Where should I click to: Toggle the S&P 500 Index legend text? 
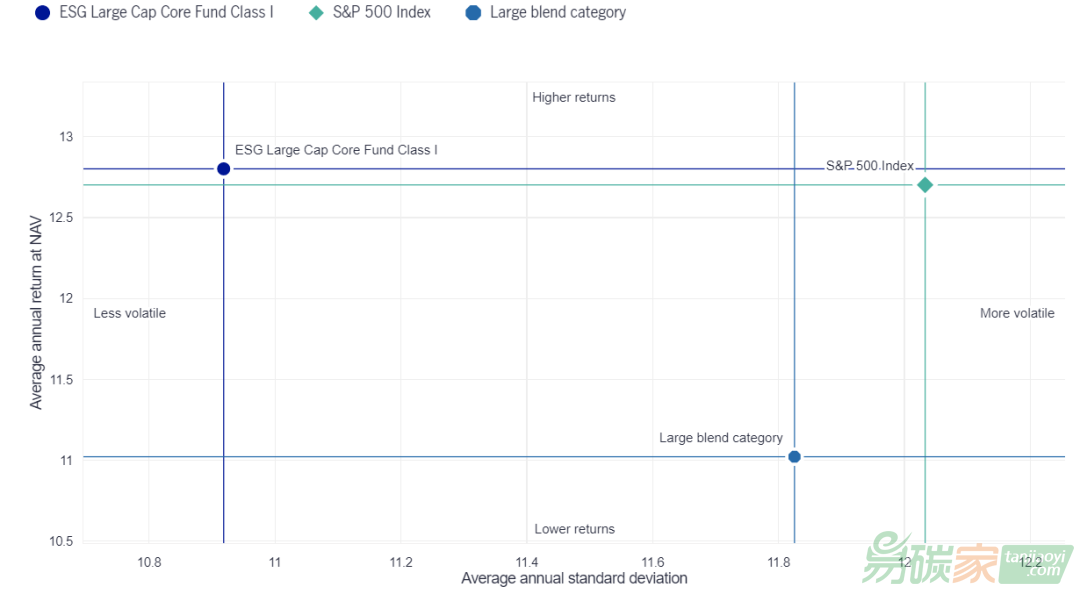[x=381, y=13]
